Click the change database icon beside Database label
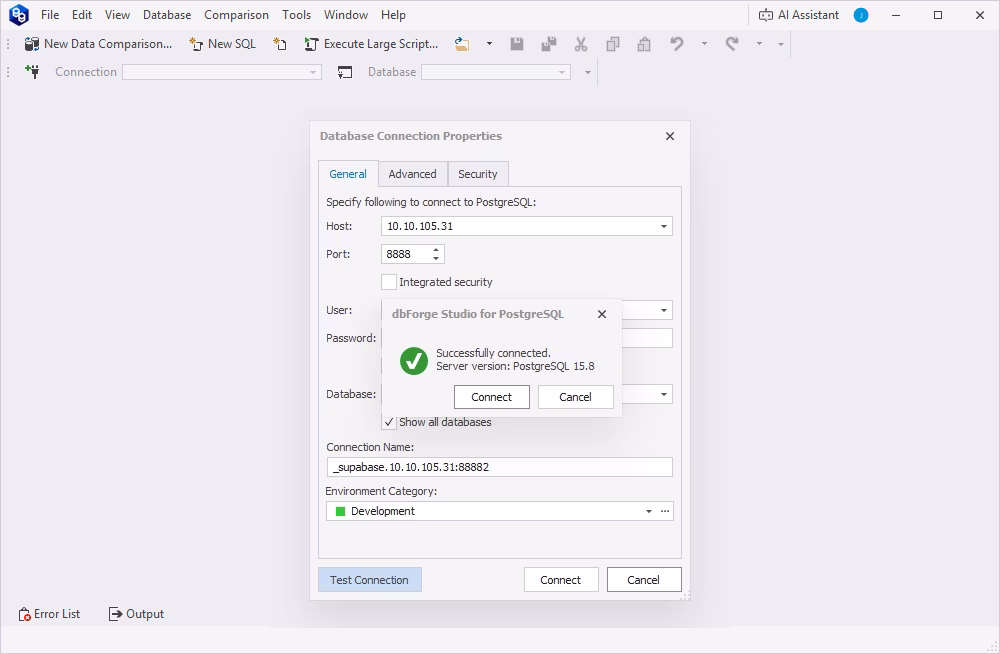The image size is (1000, 654). (x=344, y=72)
